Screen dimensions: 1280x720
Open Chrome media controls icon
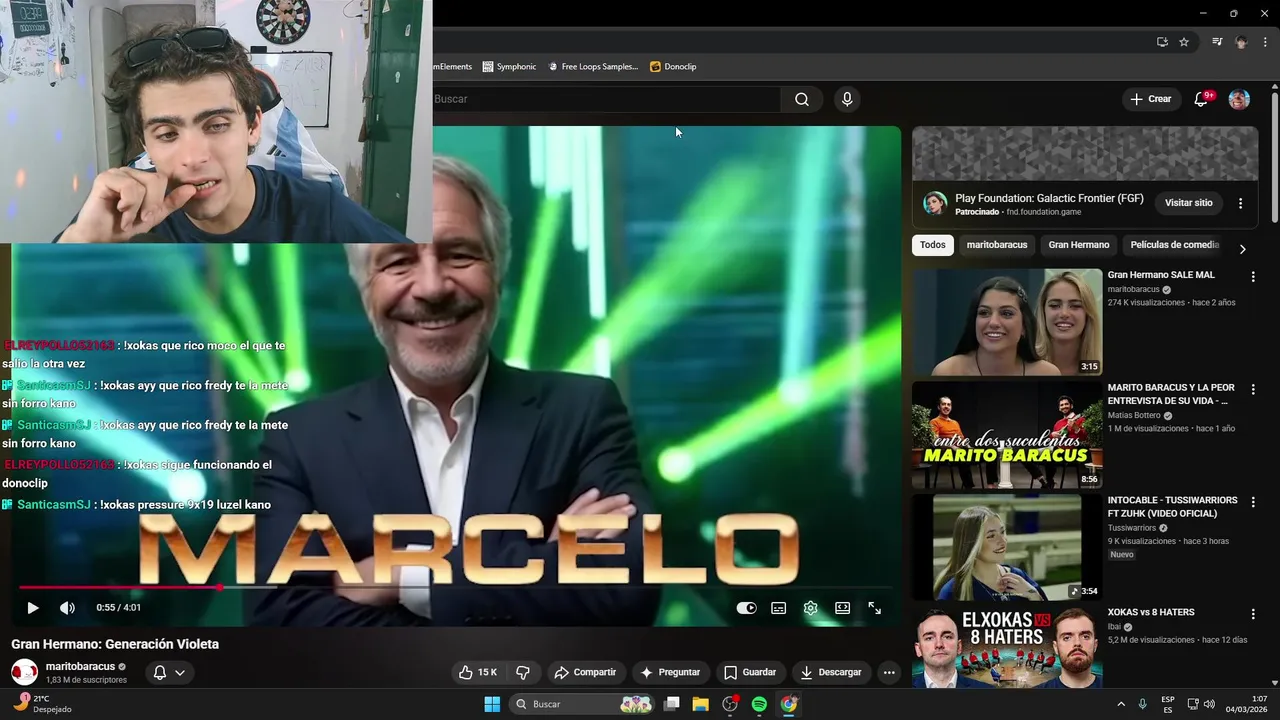click(x=1217, y=42)
